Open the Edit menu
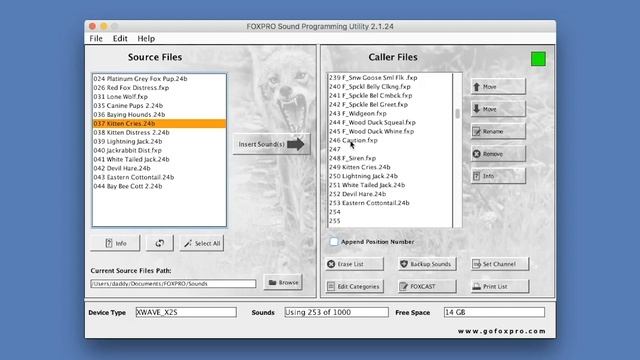The width and height of the screenshot is (640, 360). coord(120,38)
